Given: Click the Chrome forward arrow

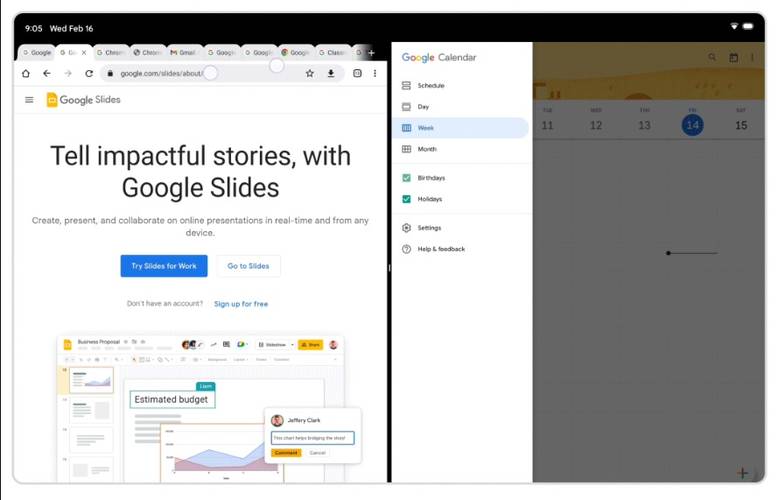Looking at the screenshot, I should point(68,73).
